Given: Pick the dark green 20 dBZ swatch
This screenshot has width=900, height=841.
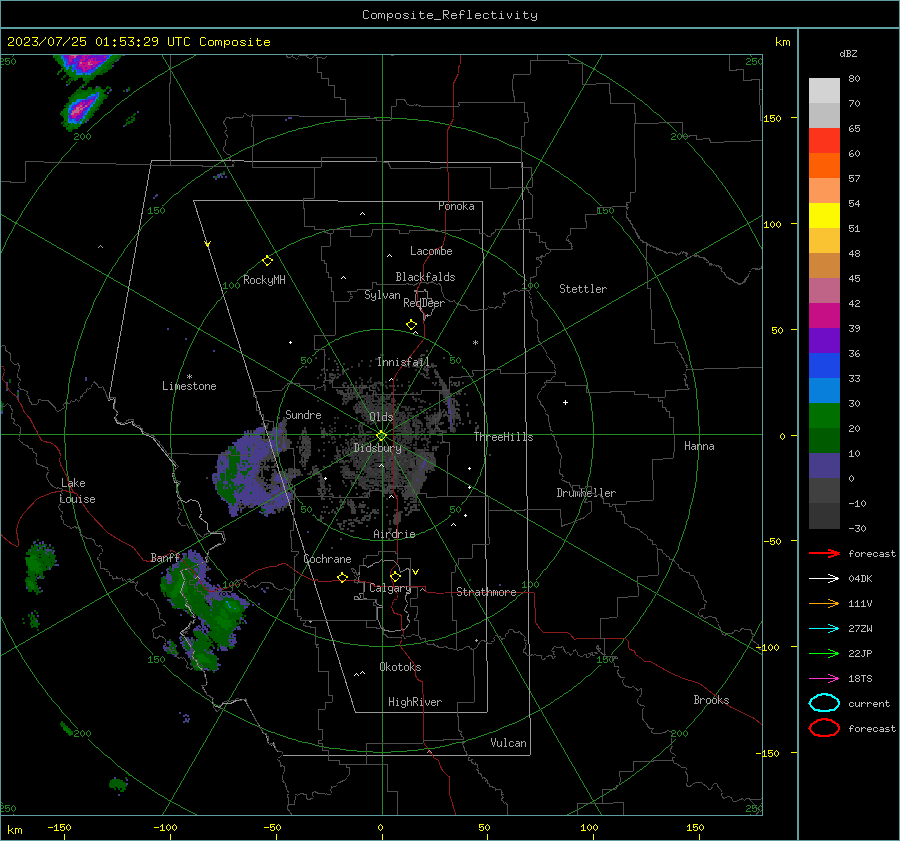Looking at the screenshot, I should [824, 440].
